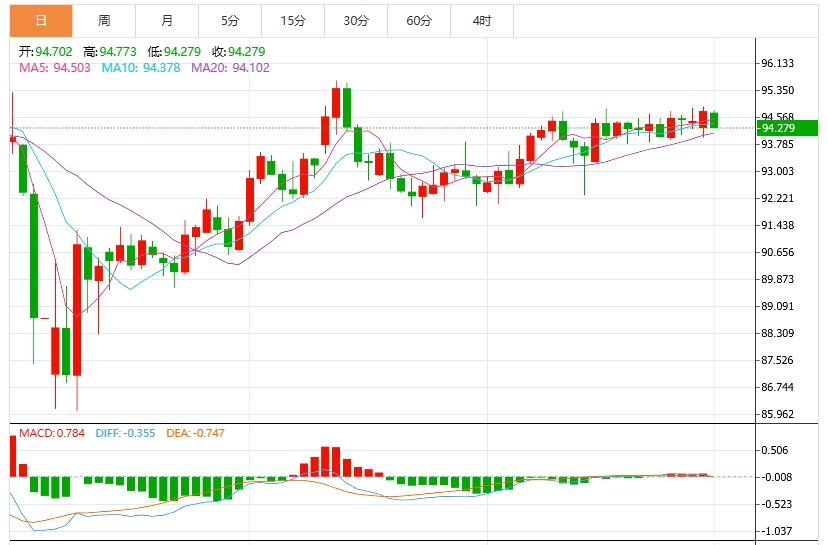Viewport: 828px width, 545px height.
Task: Click the high price 94.773 value
Action: (x=118, y=52)
